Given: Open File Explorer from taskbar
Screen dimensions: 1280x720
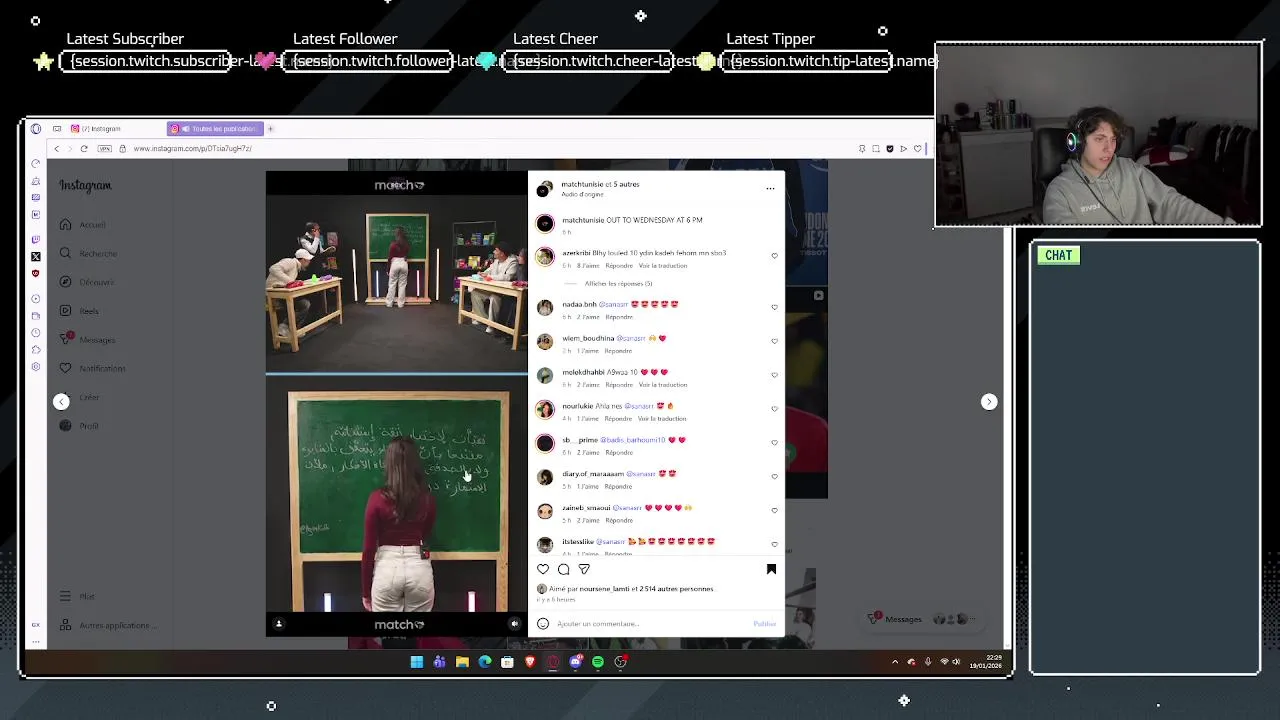Looking at the screenshot, I should [462, 662].
